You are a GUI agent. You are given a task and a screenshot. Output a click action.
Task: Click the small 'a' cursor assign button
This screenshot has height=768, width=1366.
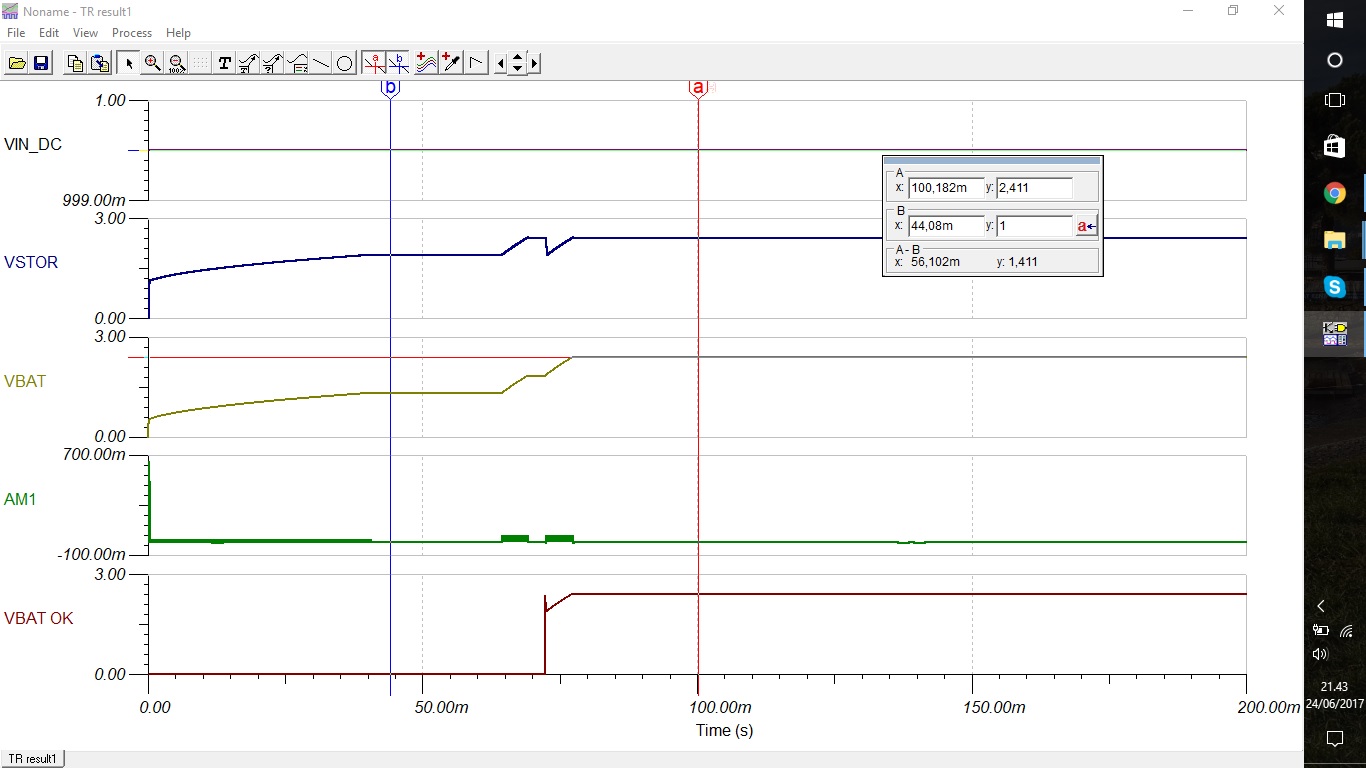(x=1085, y=226)
